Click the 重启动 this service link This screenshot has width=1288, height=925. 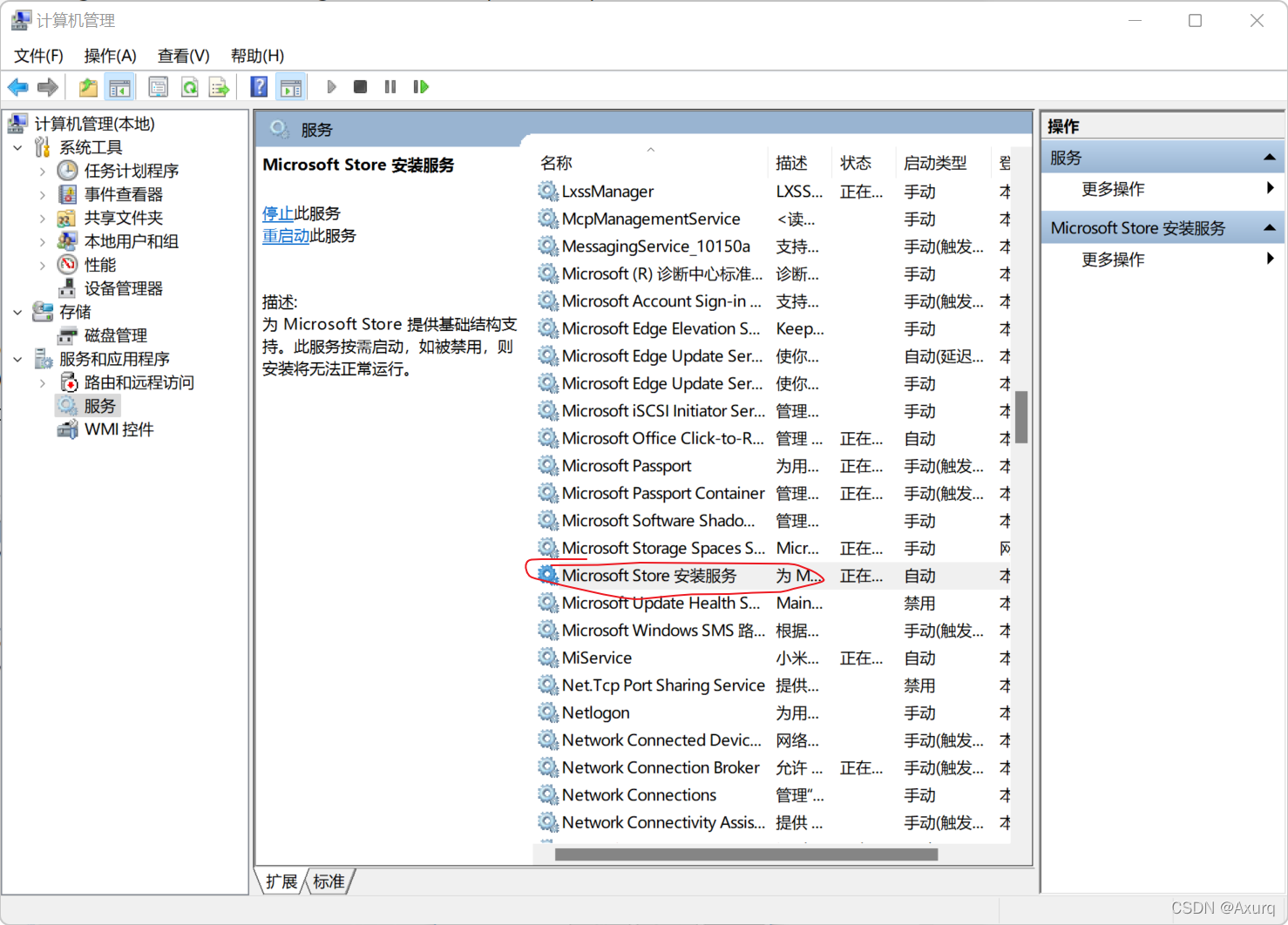pos(286,236)
